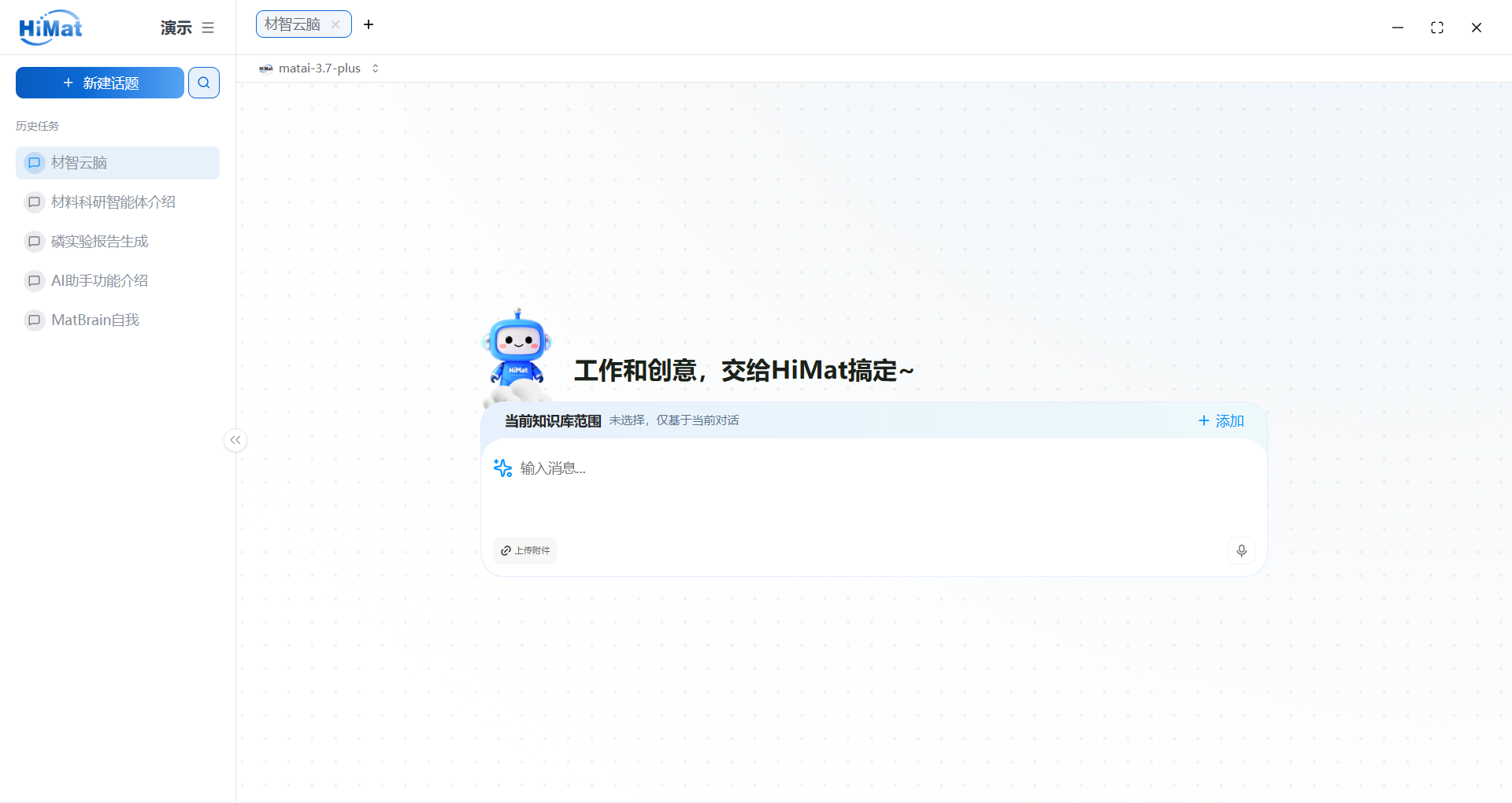Click the model icon before matai-3.7-plus
Image resolution: width=1512 pixels, height=803 pixels.
(x=266, y=68)
